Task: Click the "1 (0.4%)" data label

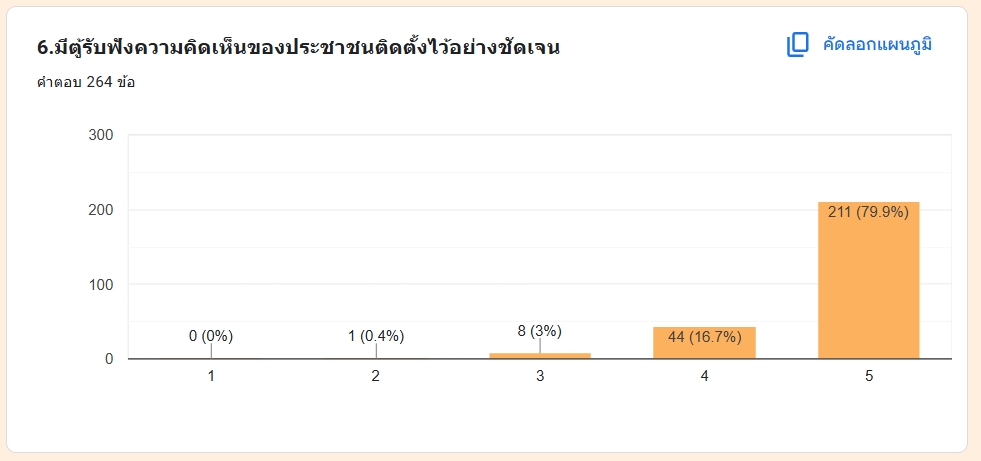Action: [x=376, y=336]
